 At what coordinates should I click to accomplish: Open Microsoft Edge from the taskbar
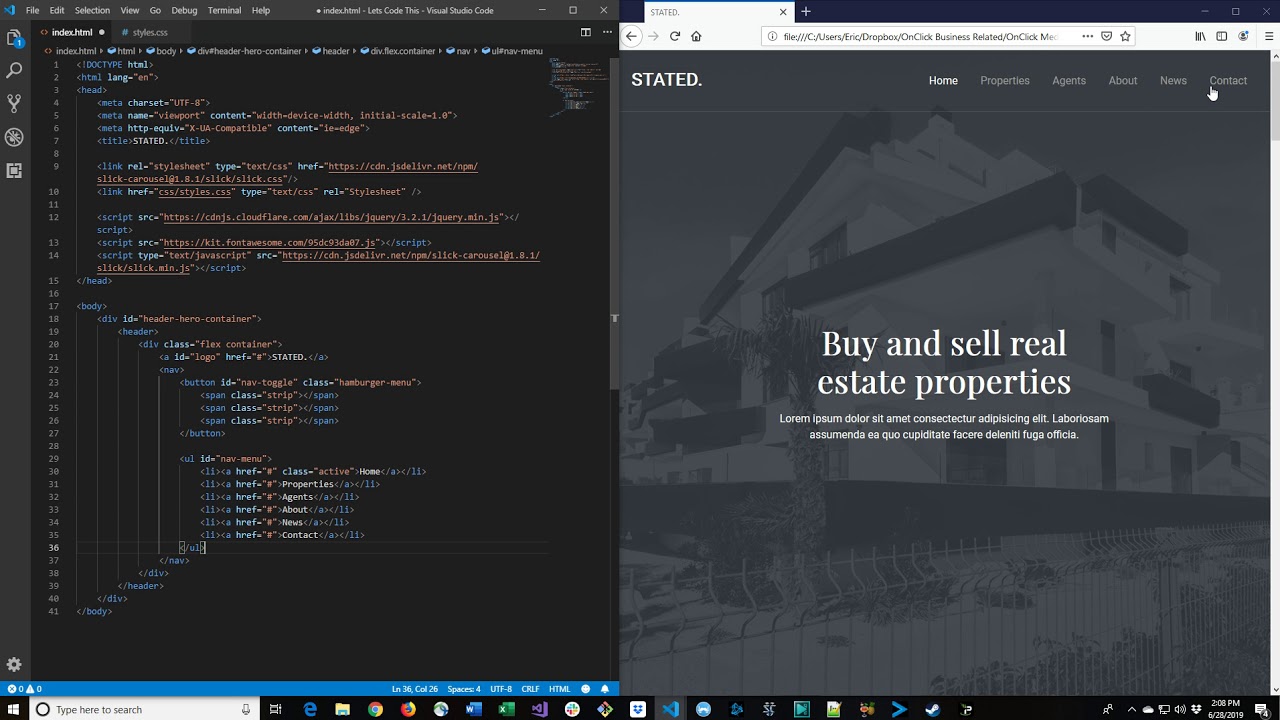pyautogui.click(x=310, y=709)
